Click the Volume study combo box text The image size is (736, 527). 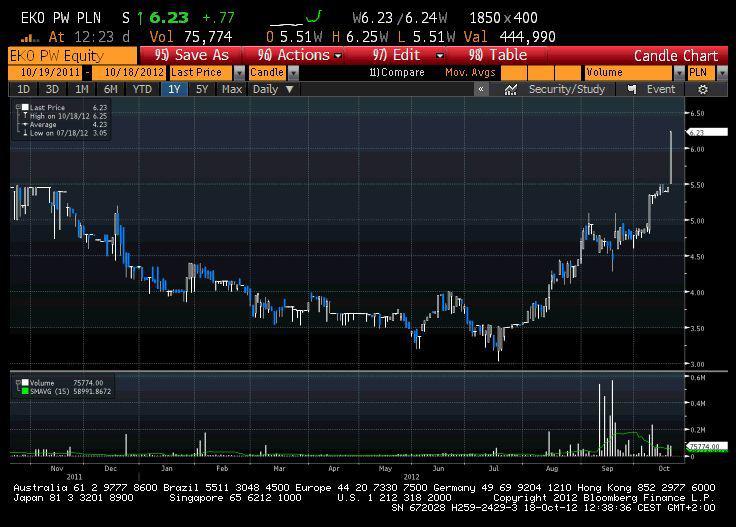(x=605, y=73)
